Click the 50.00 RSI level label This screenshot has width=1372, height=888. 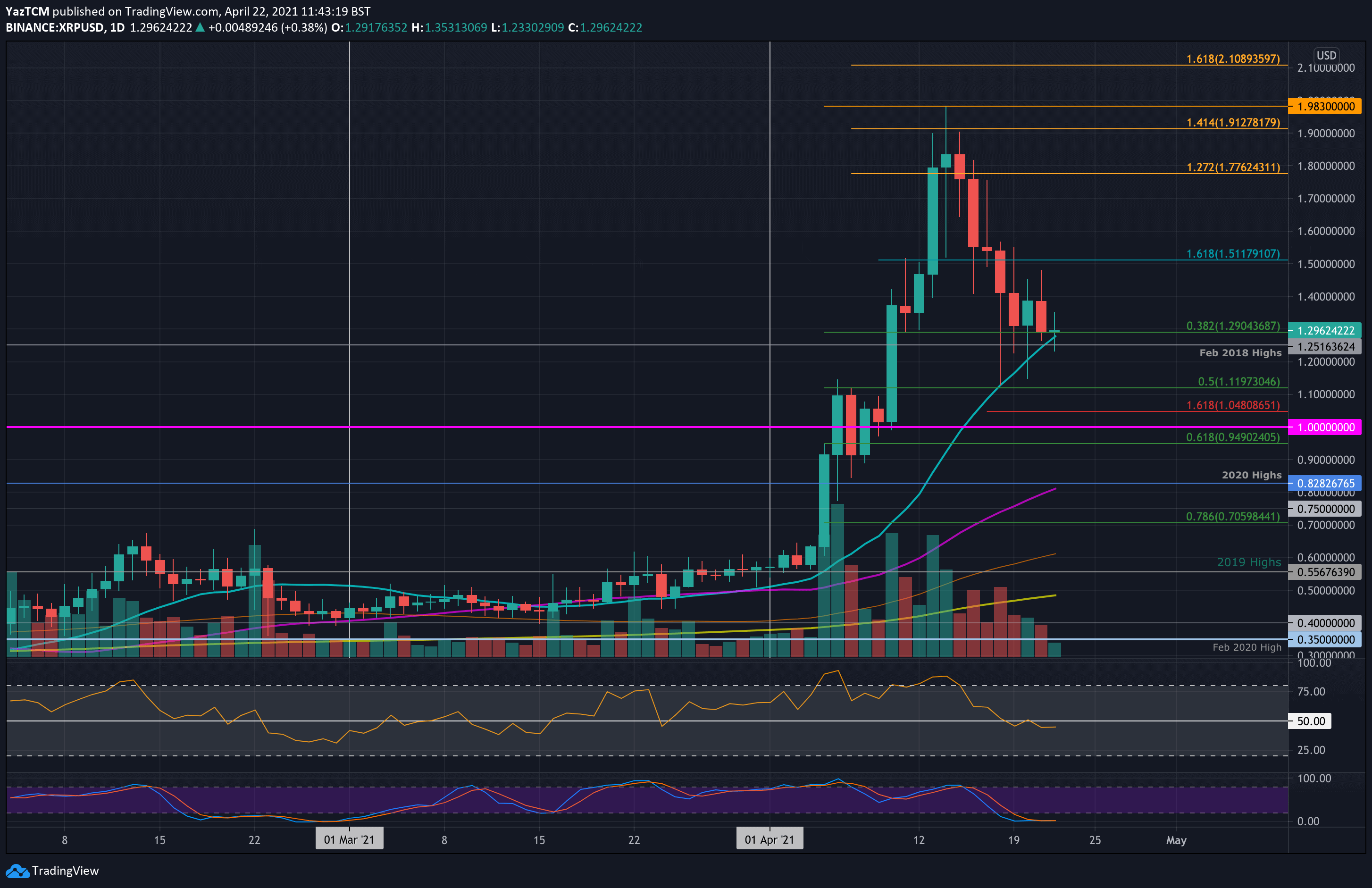(x=1310, y=721)
